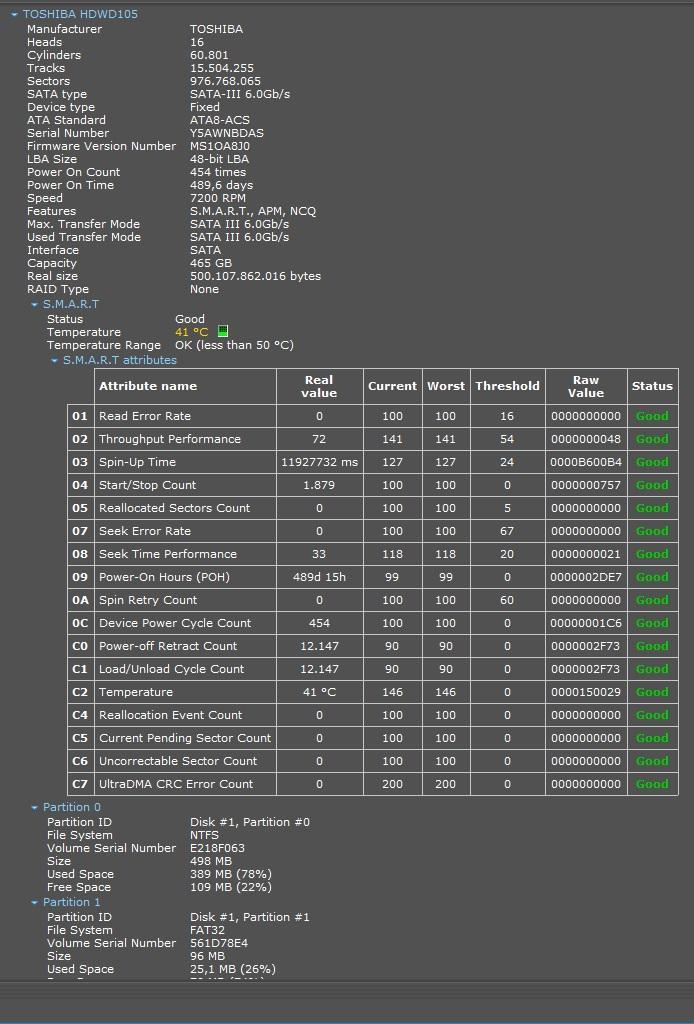Click the green temperature indicator icon
This screenshot has width=694, height=1024.
coord(223,332)
